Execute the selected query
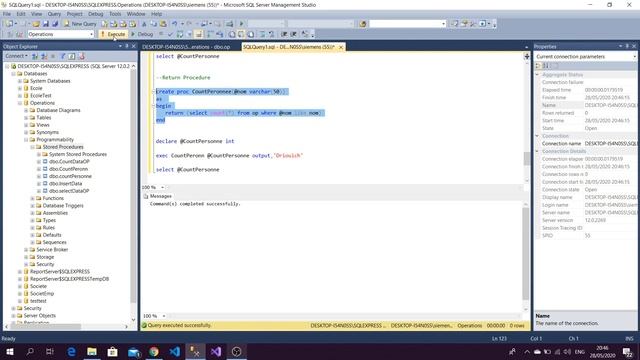The width and height of the screenshot is (640, 360). pos(113,34)
